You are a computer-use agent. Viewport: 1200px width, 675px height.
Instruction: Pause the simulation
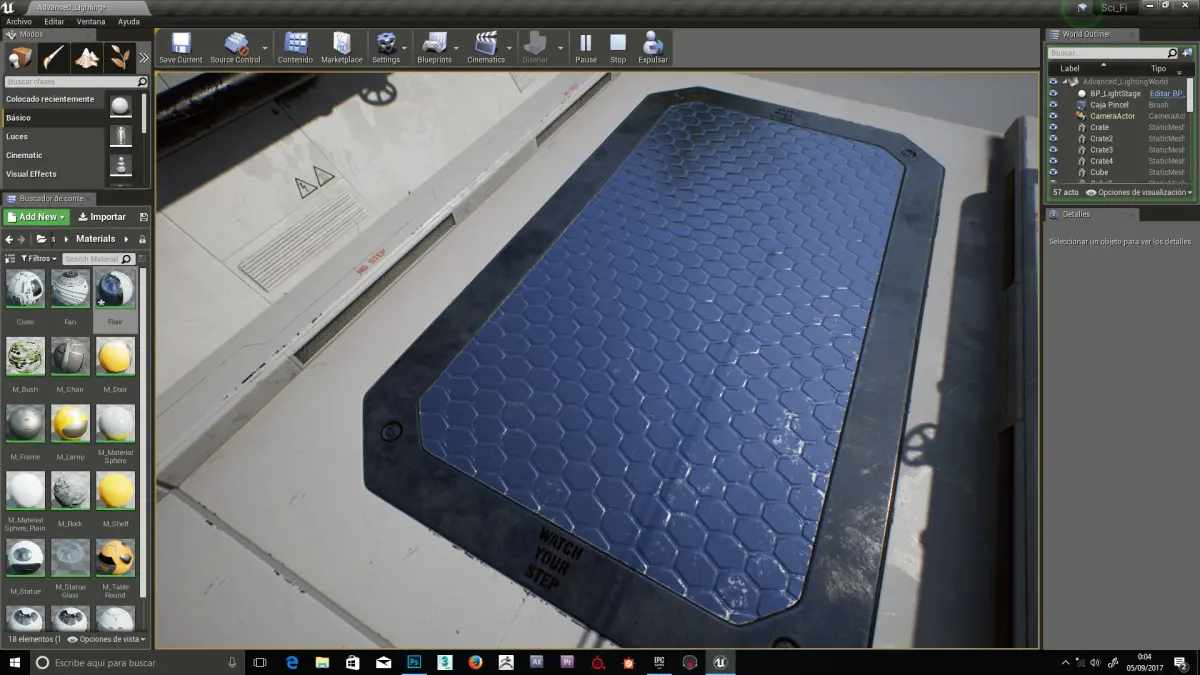click(586, 47)
